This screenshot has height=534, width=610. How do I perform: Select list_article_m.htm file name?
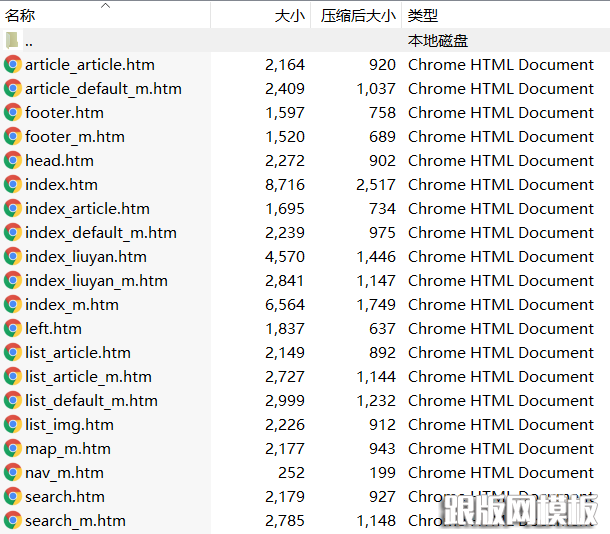coord(88,376)
